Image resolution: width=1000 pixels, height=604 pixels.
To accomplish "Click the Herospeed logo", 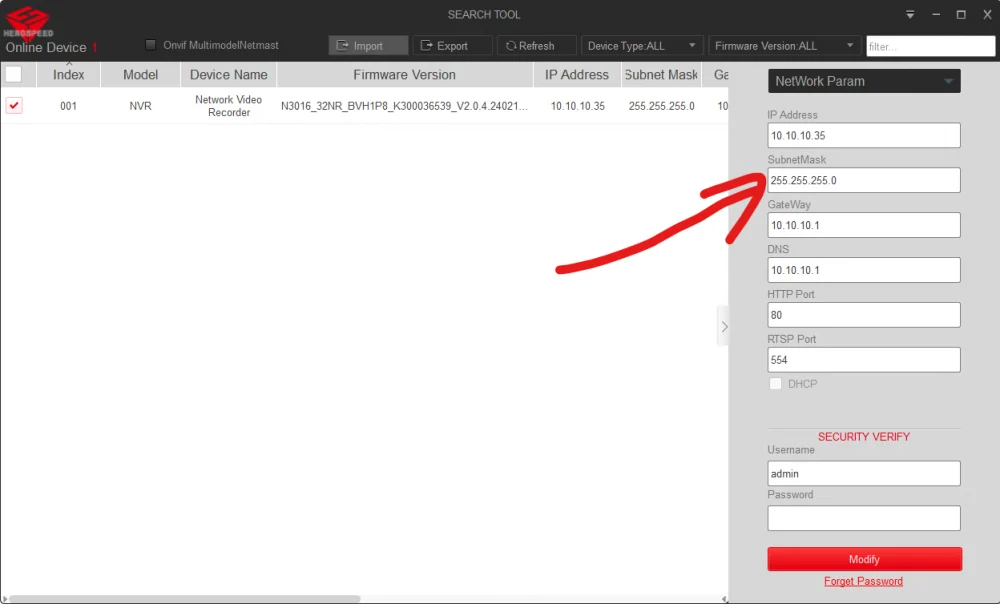I will pyautogui.click(x=28, y=20).
